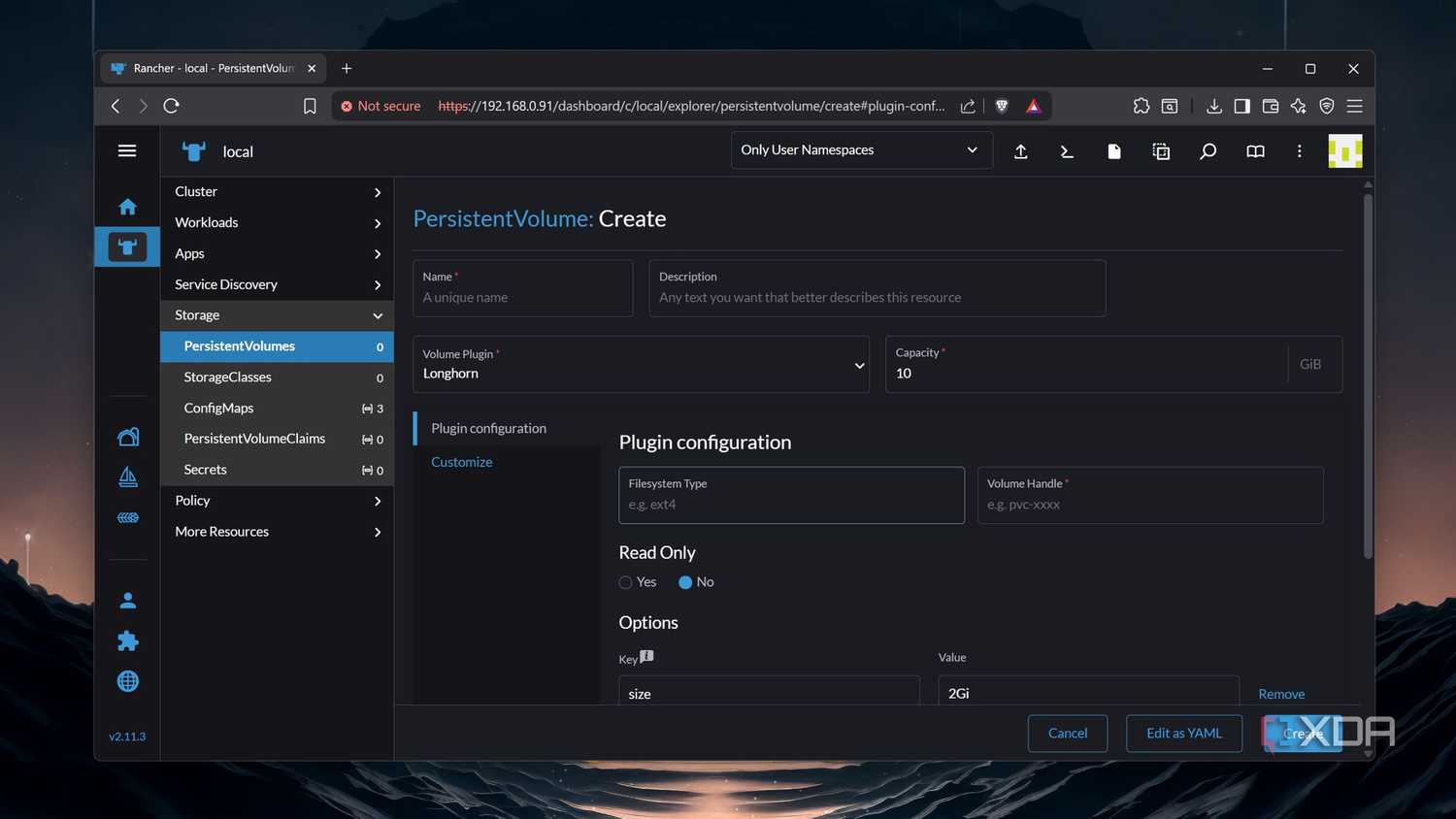The height and width of the screenshot is (819, 1456).
Task: Expand the Cluster menu section
Action: (x=277, y=192)
